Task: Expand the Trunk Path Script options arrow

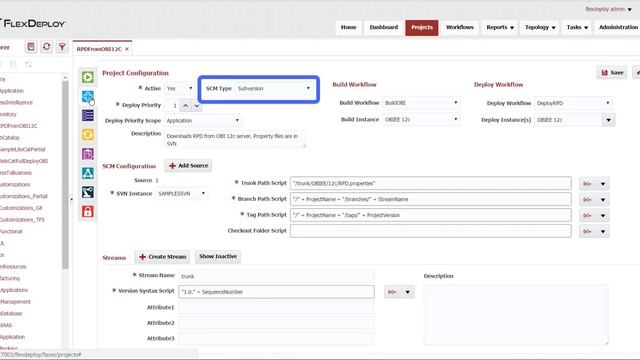Action: pyautogui.click(x=602, y=184)
